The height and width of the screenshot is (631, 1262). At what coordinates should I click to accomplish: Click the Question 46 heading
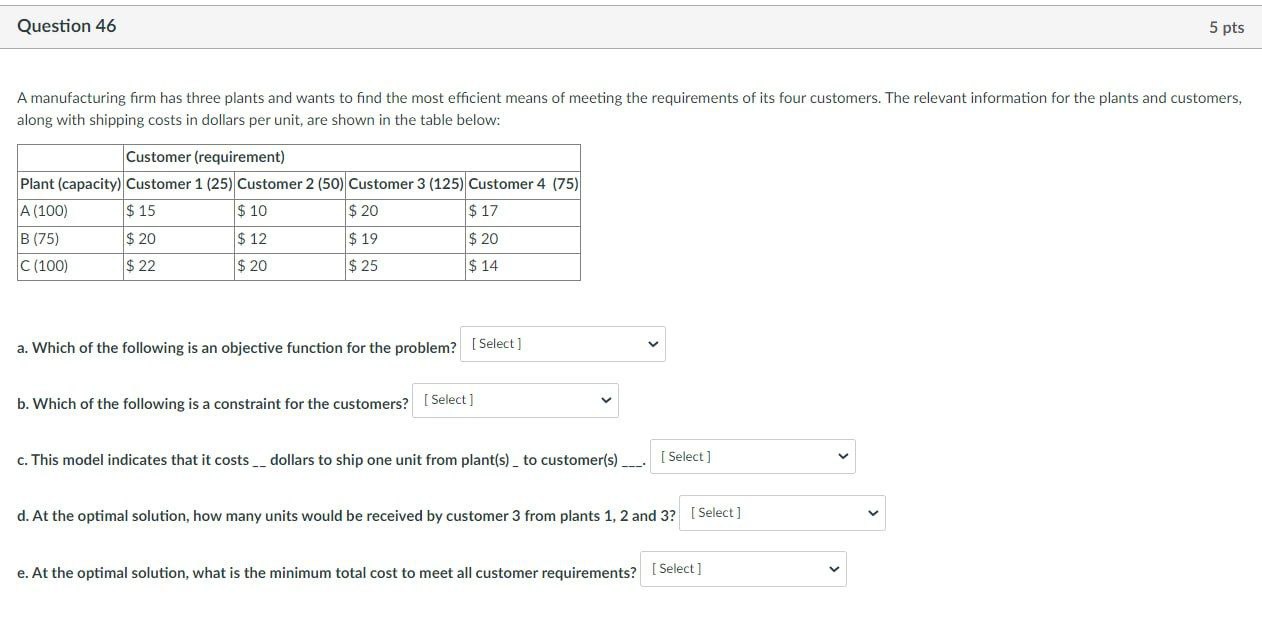(67, 27)
